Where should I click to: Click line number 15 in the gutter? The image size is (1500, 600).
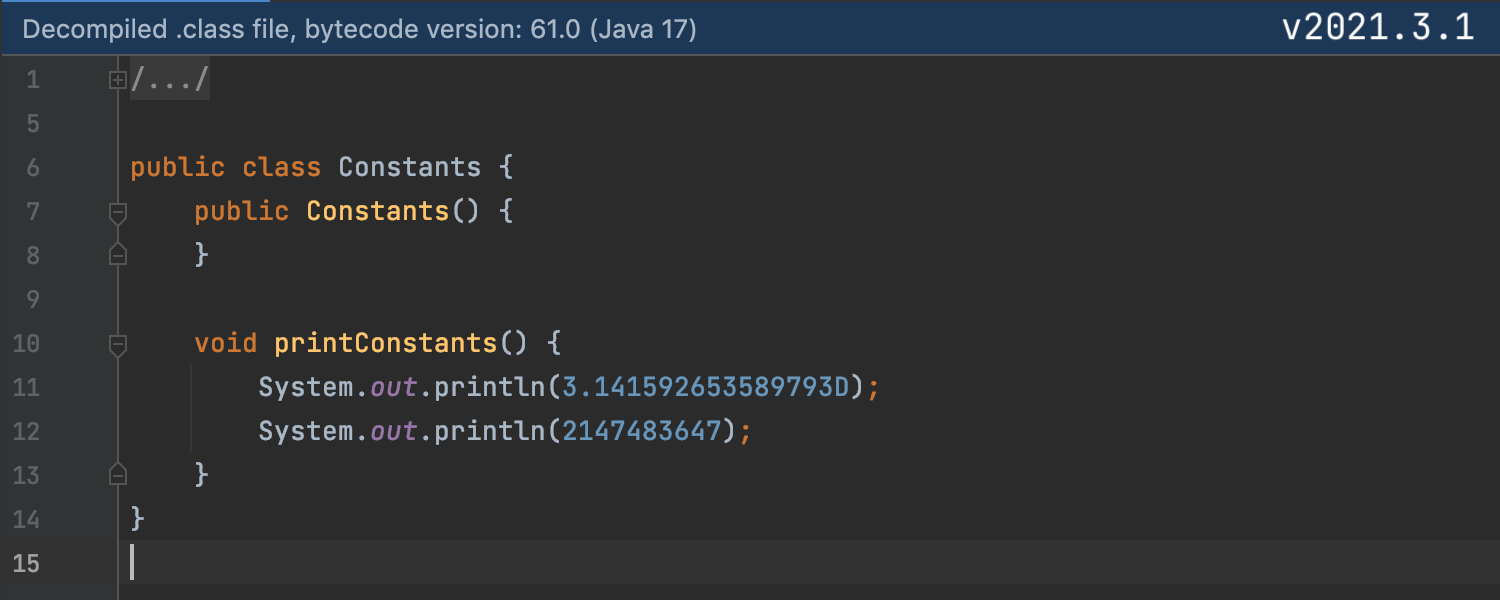click(x=27, y=563)
